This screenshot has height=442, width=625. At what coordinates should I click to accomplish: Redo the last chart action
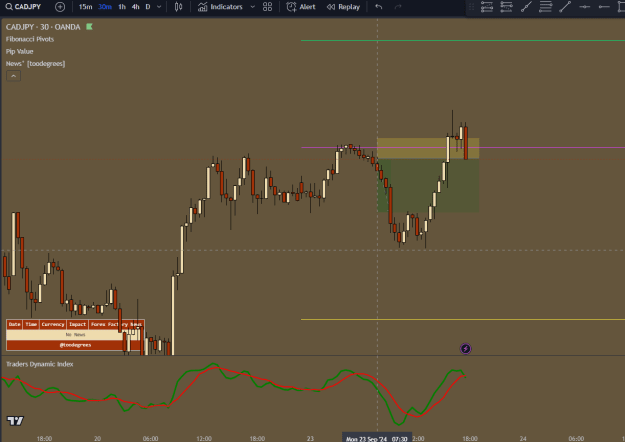click(398, 7)
